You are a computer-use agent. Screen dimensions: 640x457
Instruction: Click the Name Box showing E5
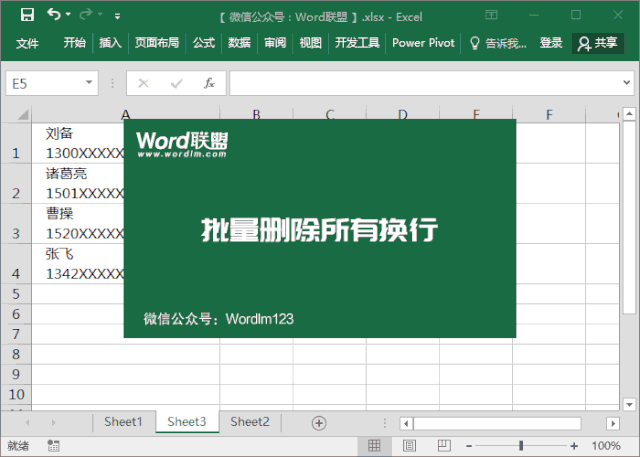52,83
